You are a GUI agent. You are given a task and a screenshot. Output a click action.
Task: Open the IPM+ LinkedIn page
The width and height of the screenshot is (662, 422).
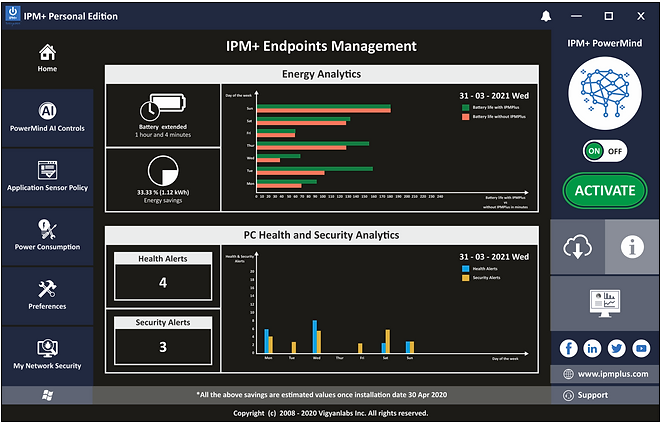coord(592,348)
